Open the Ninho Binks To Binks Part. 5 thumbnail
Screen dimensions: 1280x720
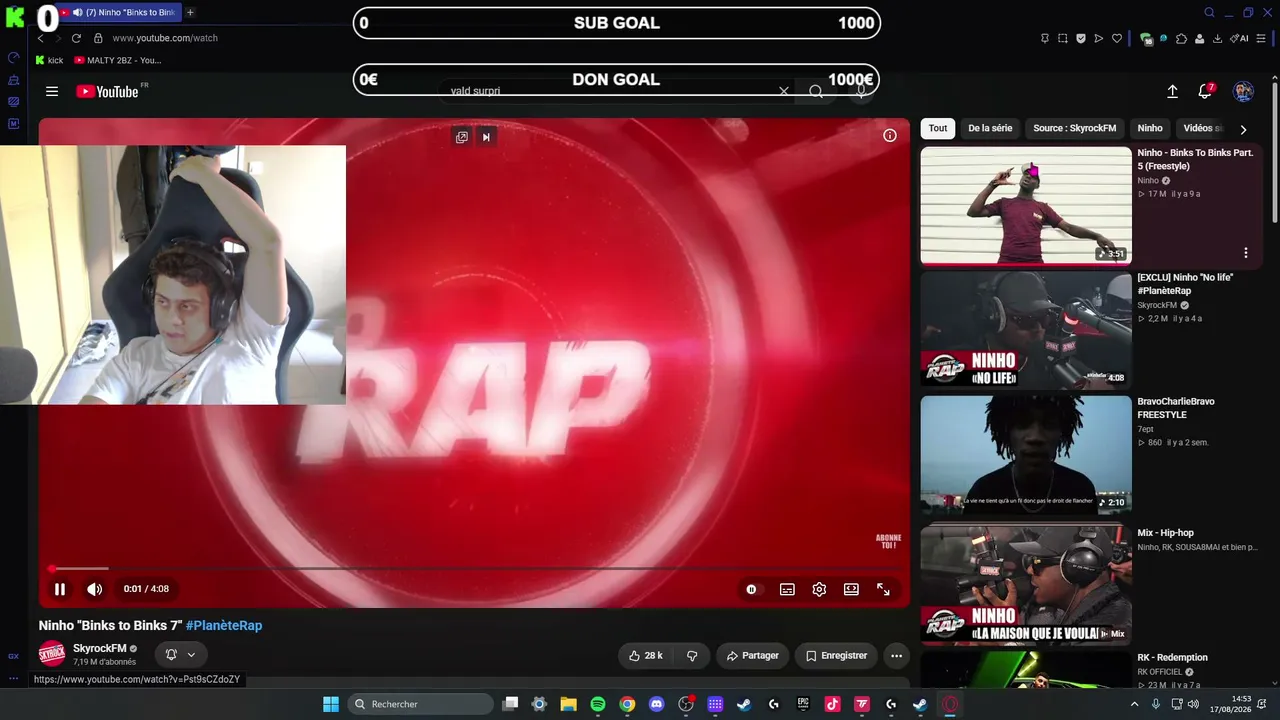(x=1026, y=205)
